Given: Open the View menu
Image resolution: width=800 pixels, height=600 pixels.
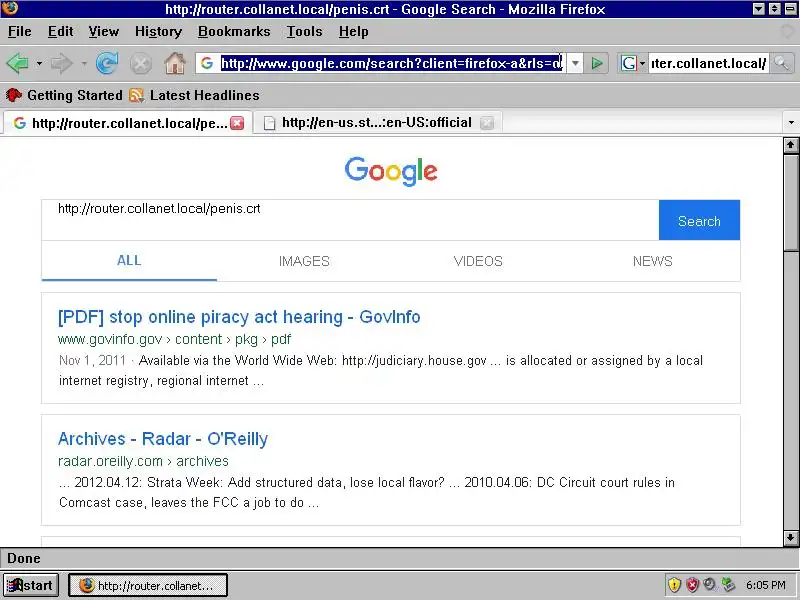Looking at the screenshot, I should pos(103,32).
